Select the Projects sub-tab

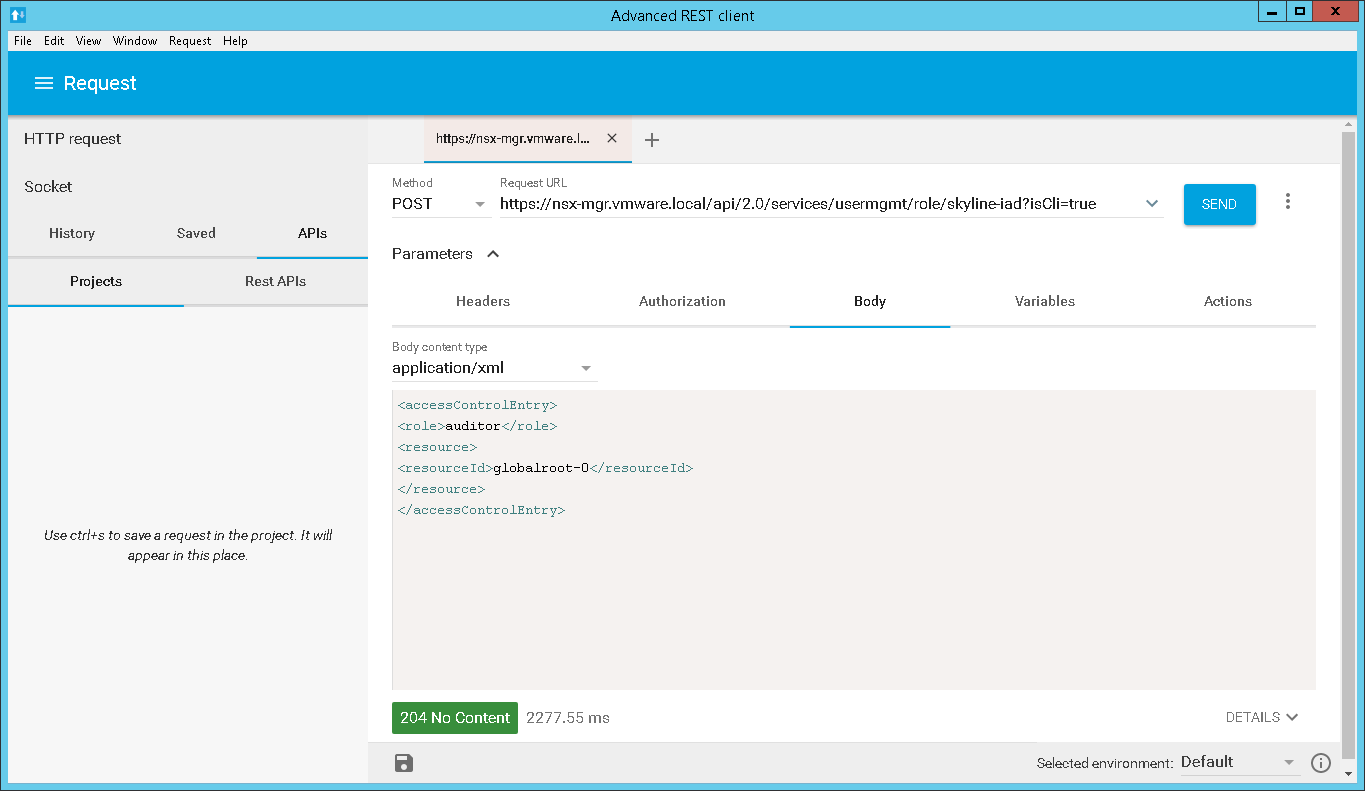96,281
